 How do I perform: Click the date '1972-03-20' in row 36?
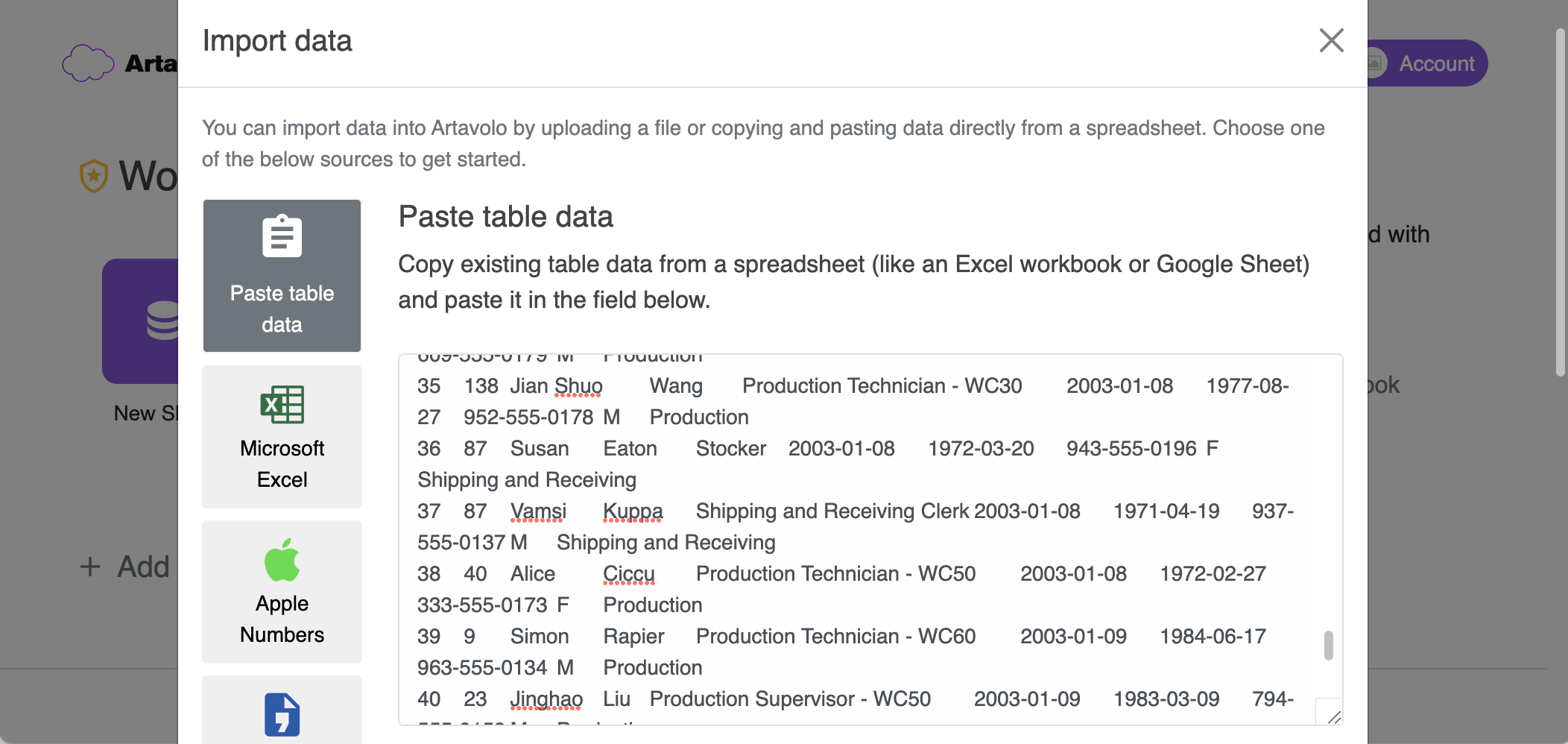981,449
